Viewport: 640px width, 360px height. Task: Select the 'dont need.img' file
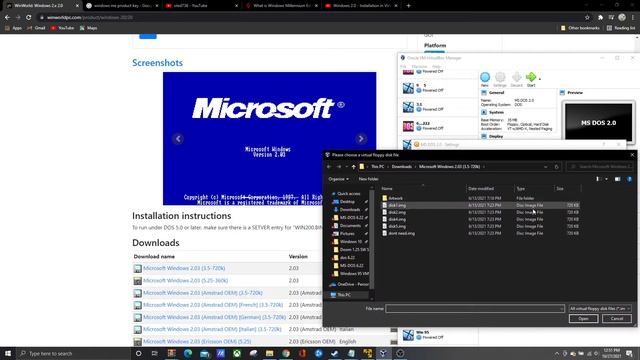(480, 233)
